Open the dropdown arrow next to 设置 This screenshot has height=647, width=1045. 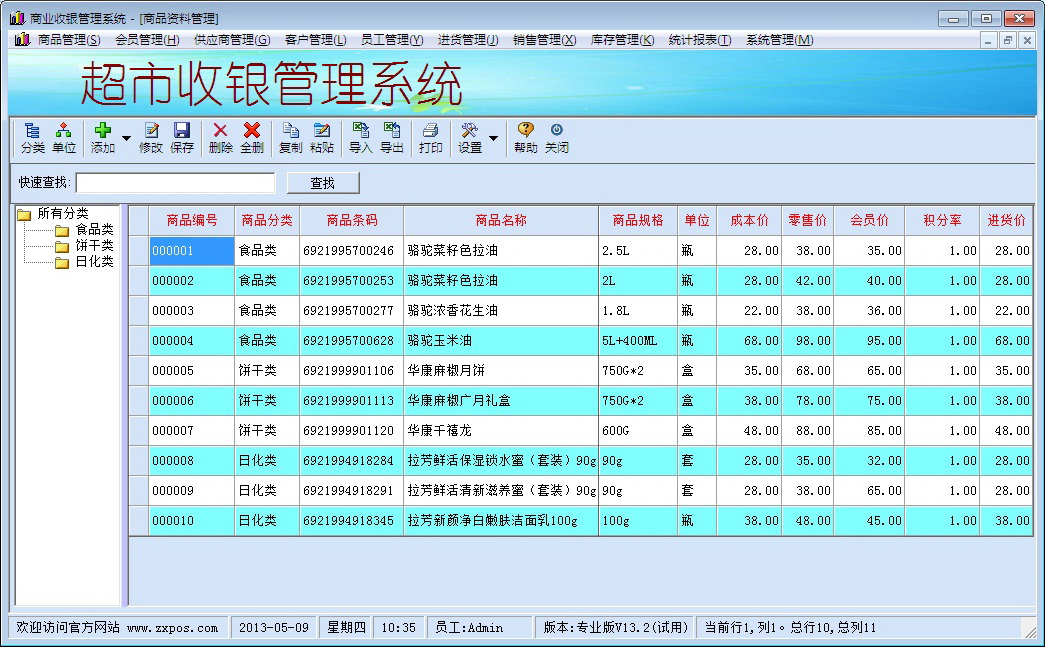(493, 138)
